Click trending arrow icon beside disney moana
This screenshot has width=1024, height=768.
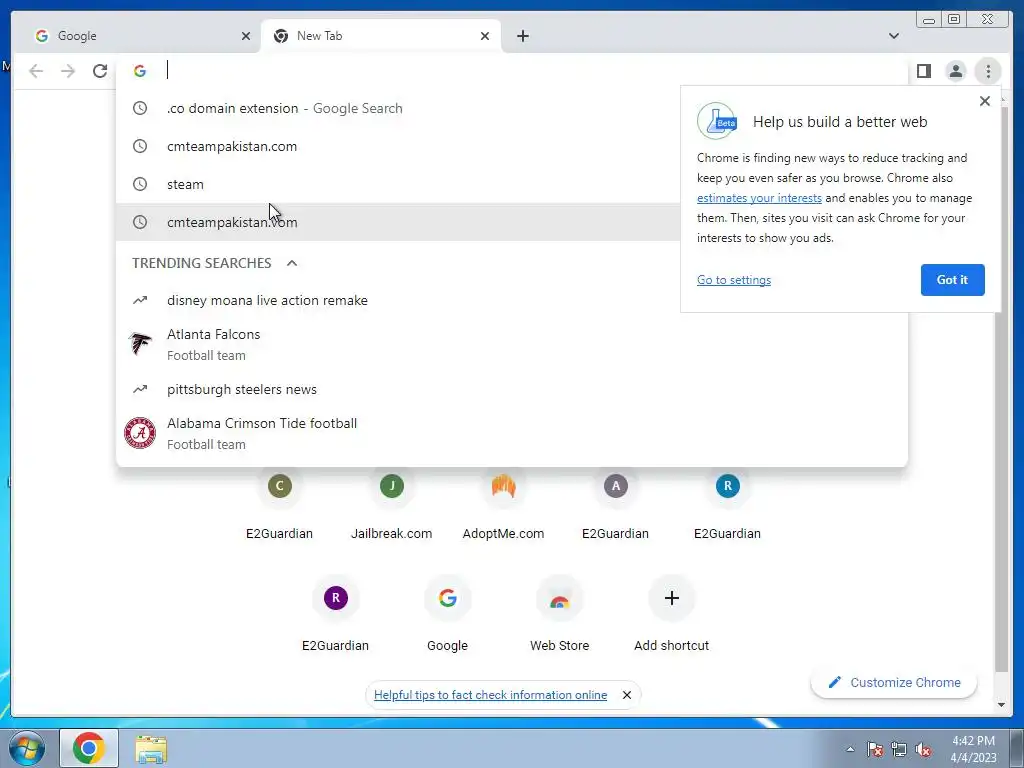point(140,300)
